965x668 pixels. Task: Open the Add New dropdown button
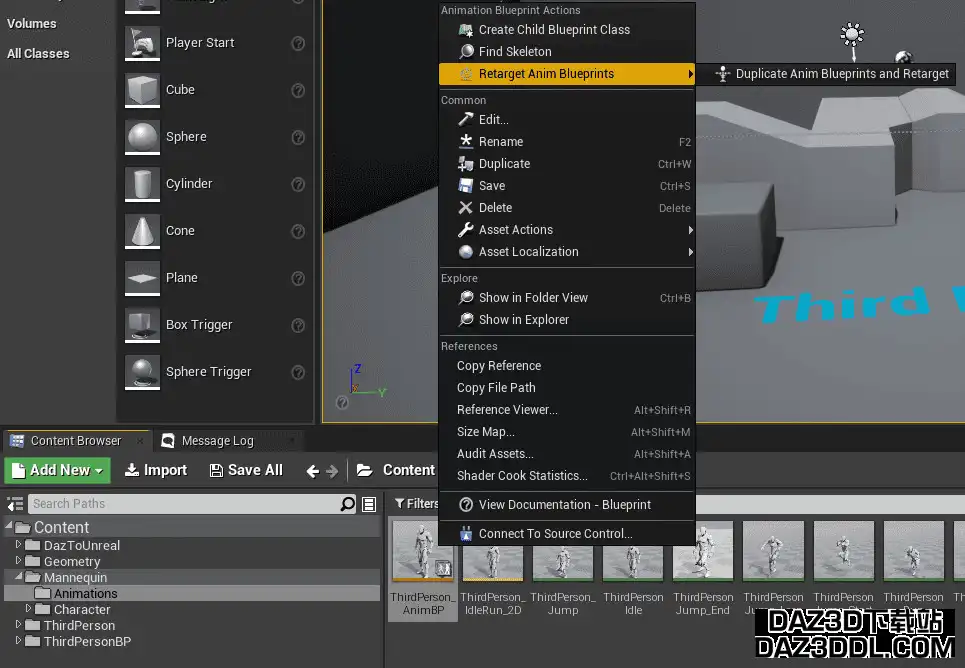pos(58,470)
